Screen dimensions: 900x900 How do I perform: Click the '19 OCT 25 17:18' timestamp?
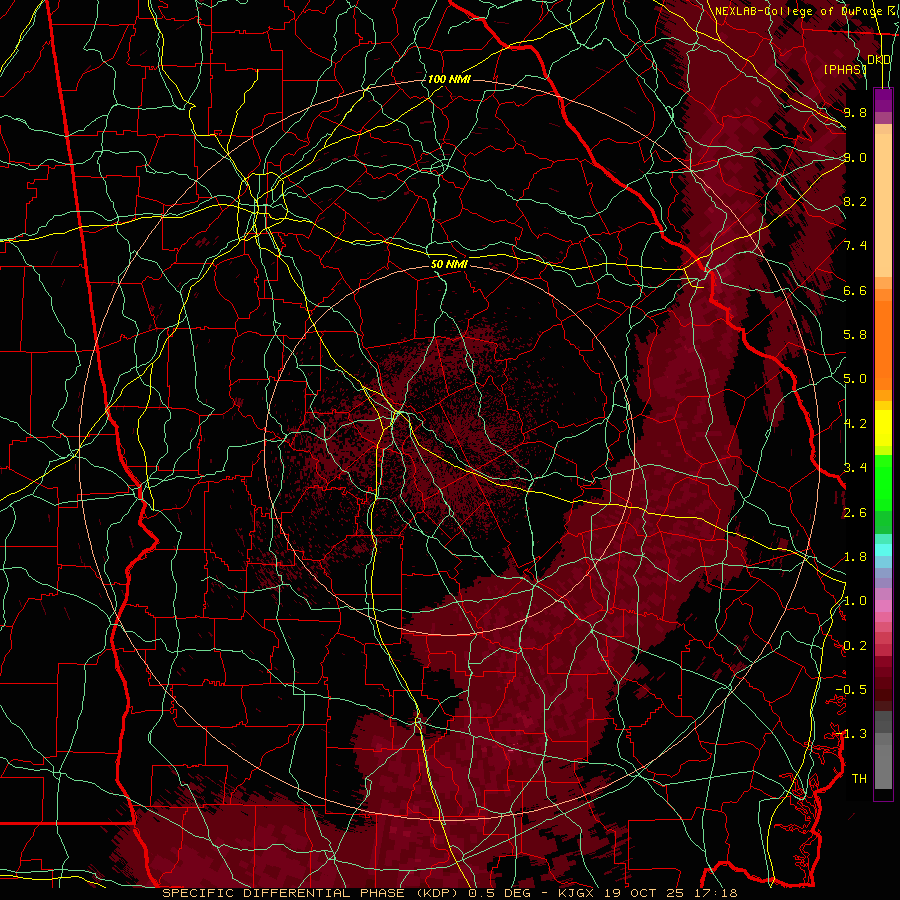tap(670, 893)
